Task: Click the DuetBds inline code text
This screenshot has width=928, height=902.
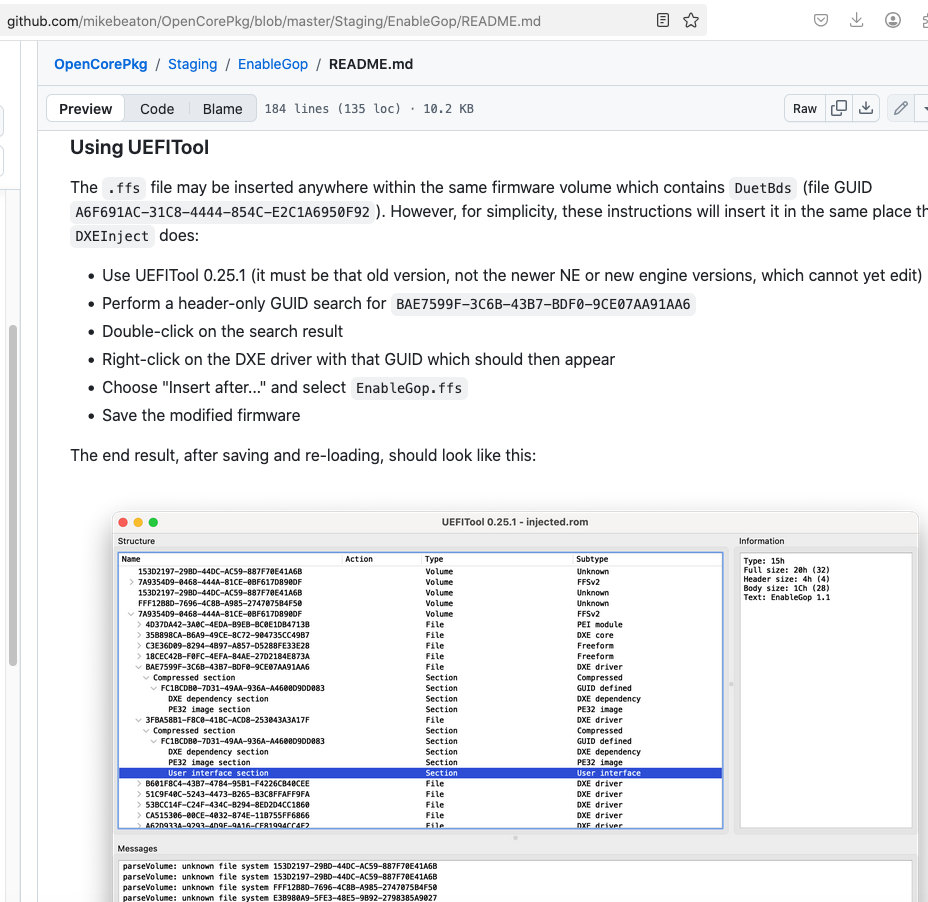Action: pos(763,188)
